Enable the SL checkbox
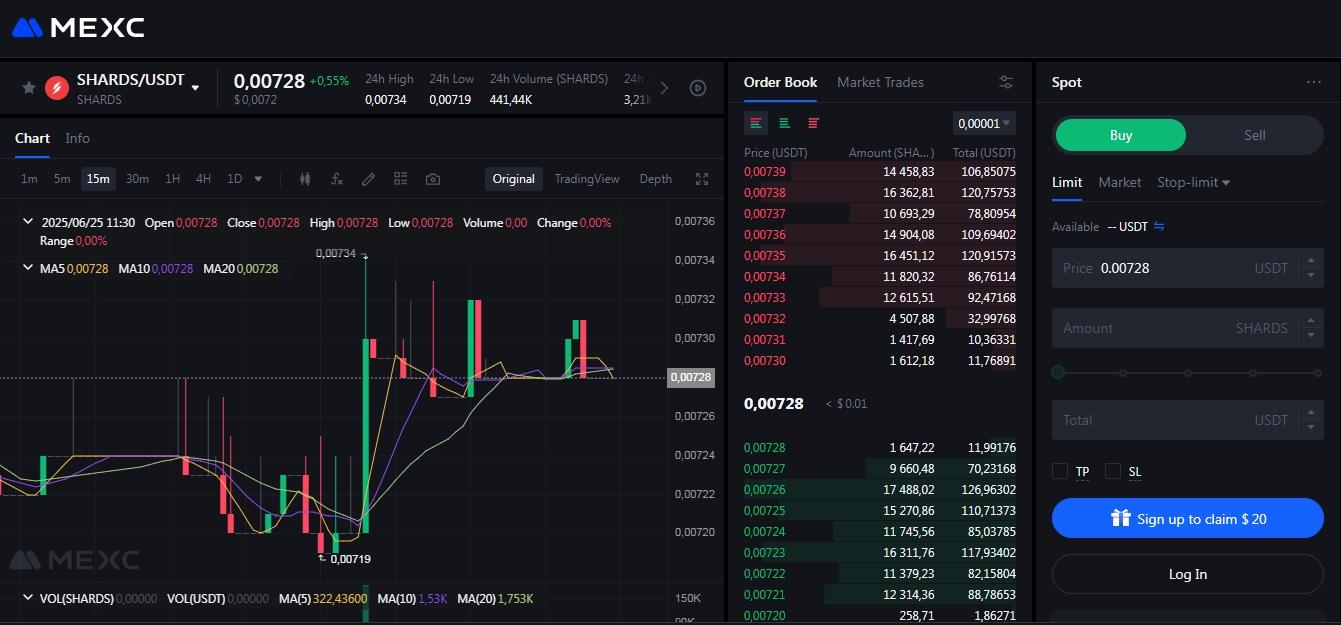Screen dimensions: 1341x625 pyautogui.click(x=1112, y=471)
